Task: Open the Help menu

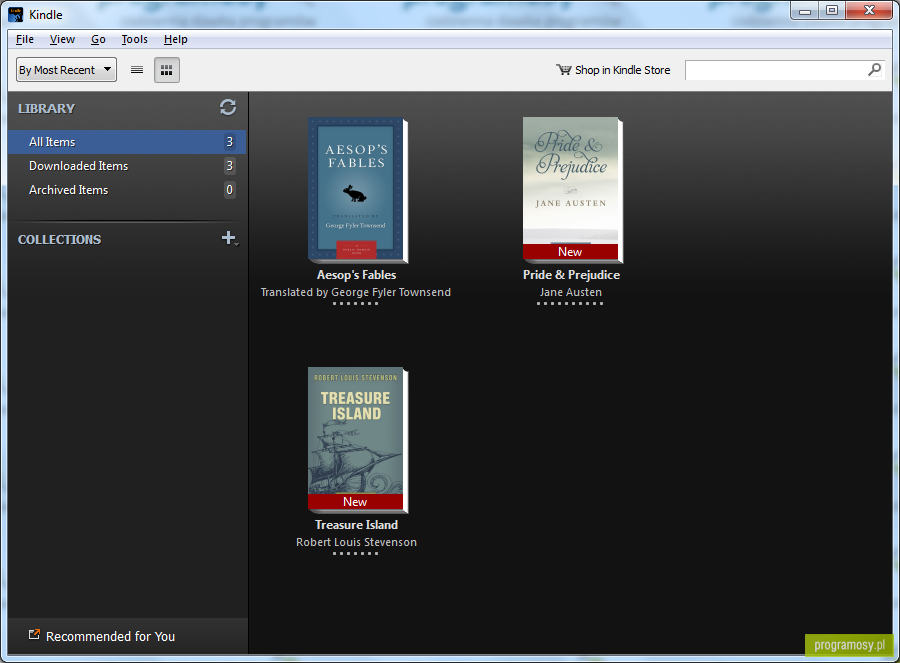Action: pyautogui.click(x=176, y=39)
